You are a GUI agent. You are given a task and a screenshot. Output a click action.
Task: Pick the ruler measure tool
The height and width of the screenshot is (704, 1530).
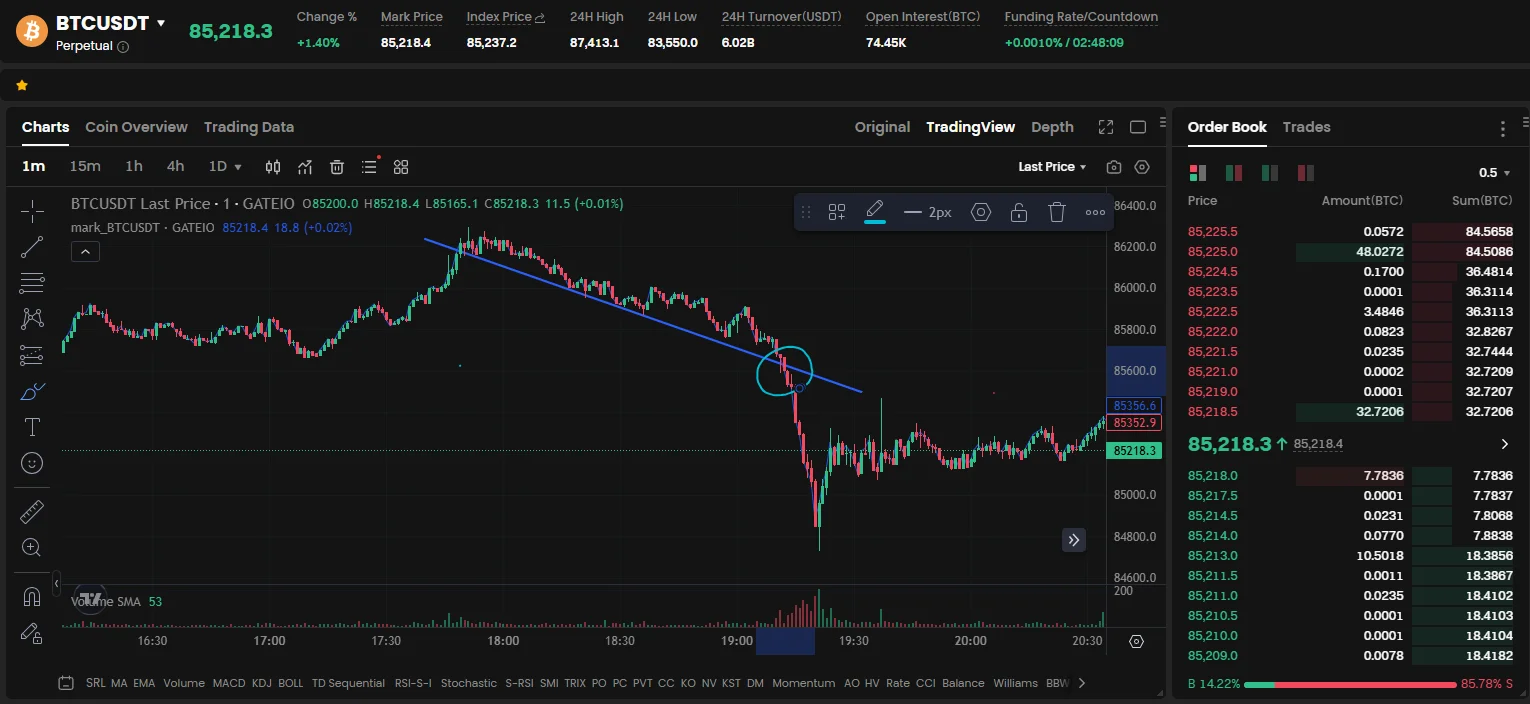(x=32, y=512)
